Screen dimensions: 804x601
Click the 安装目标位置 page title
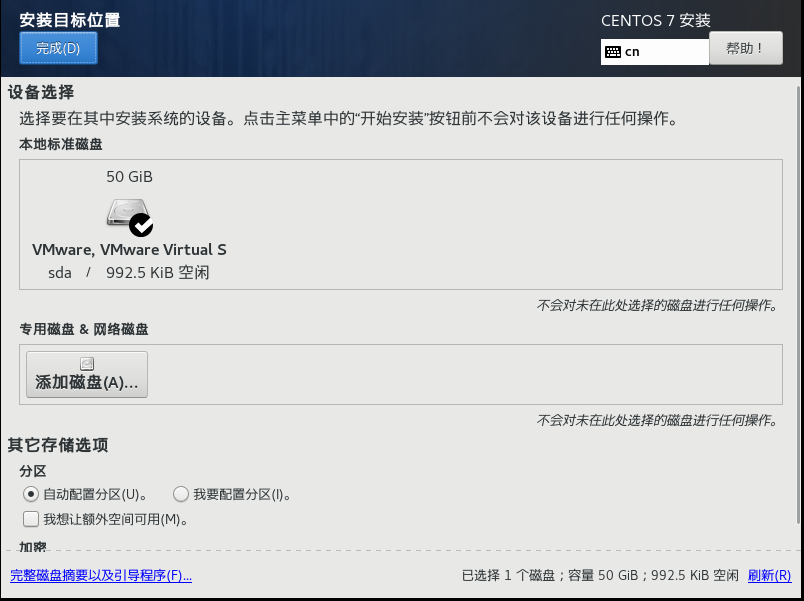pos(70,20)
